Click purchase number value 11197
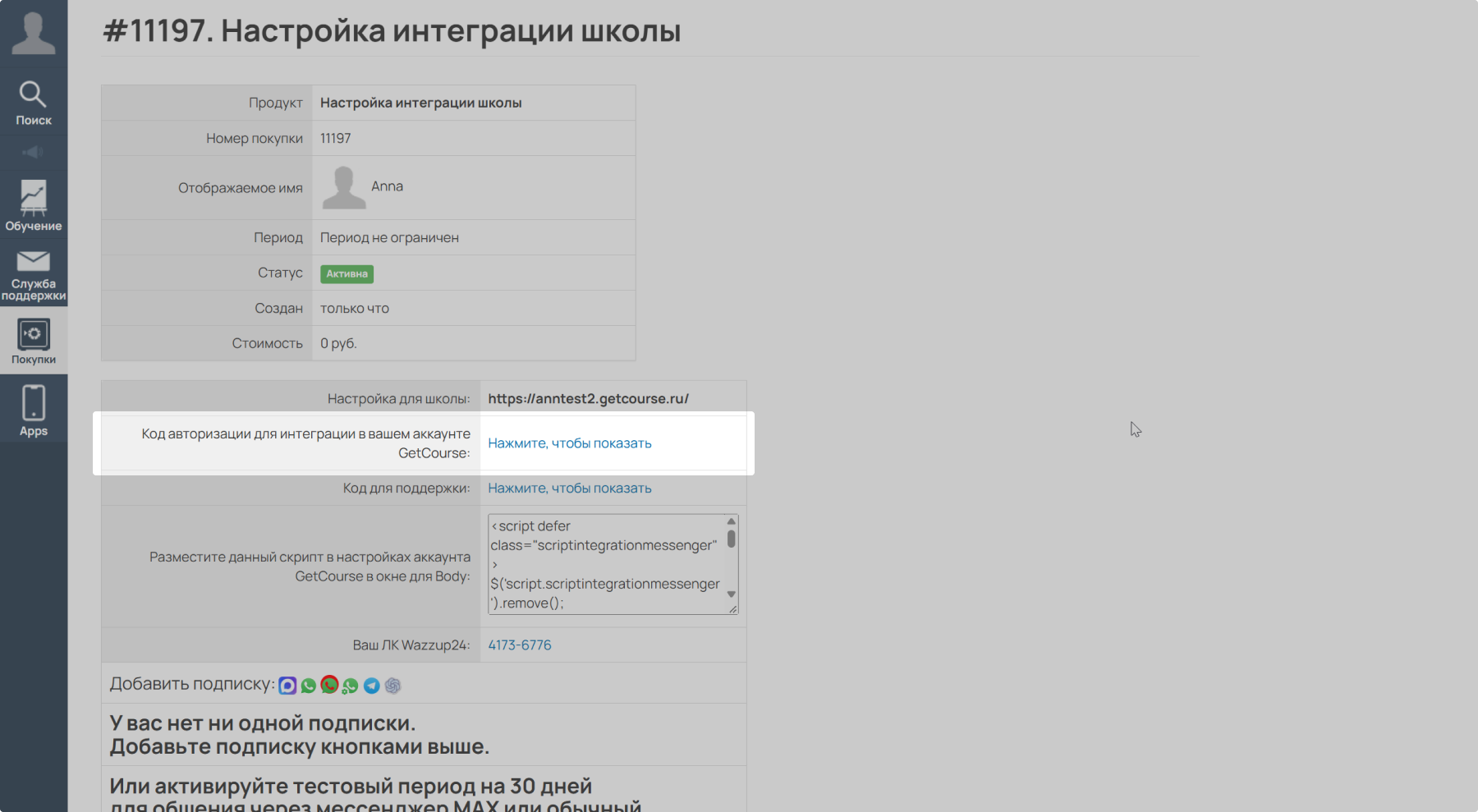 336,139
